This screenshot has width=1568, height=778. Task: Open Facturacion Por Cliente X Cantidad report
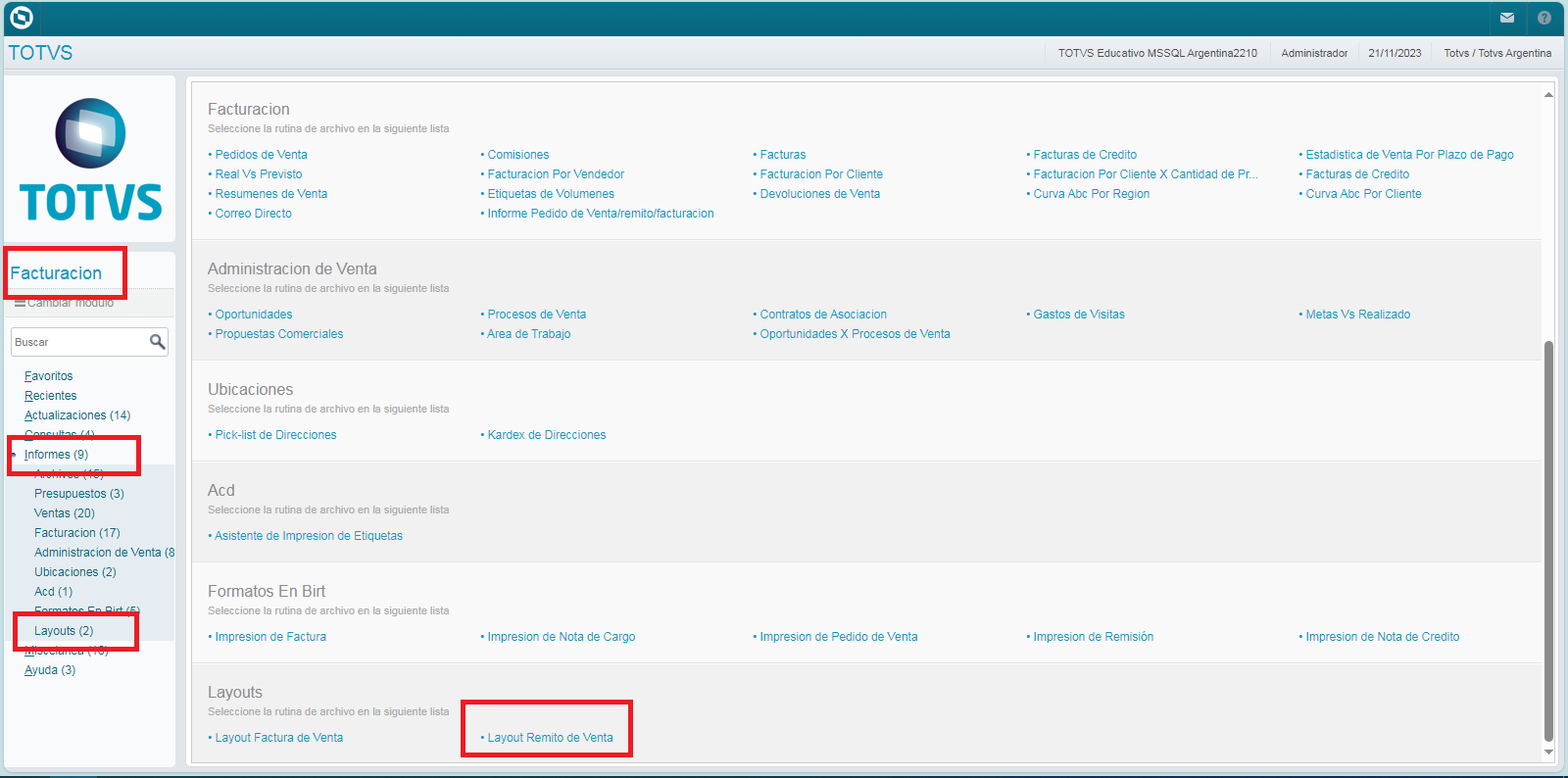1146,174
